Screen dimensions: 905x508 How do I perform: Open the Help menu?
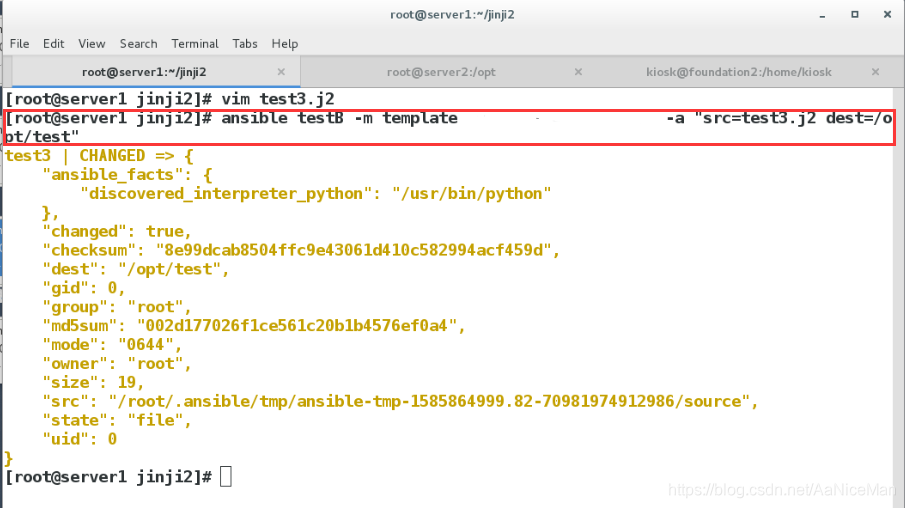(x=285, y=44)
